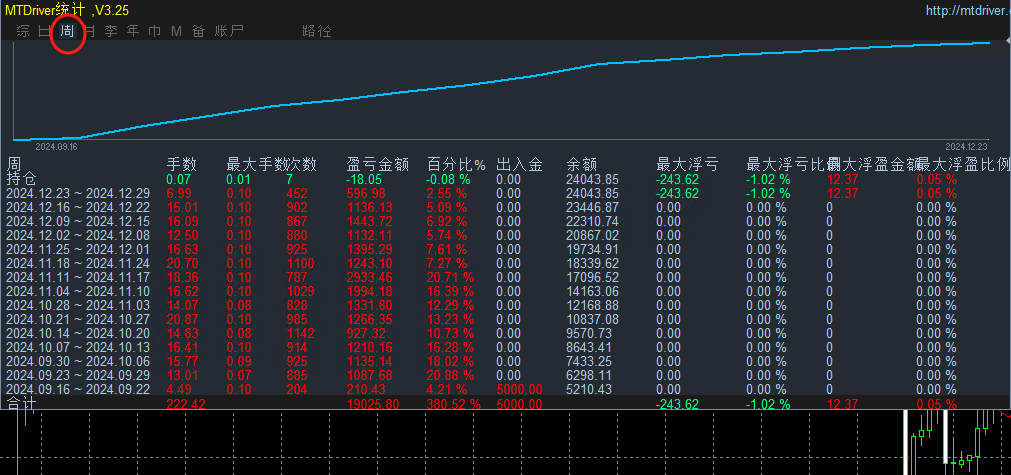Switch to the 月 monthly tab
1011x475 pixels.
tap(90, 31)
